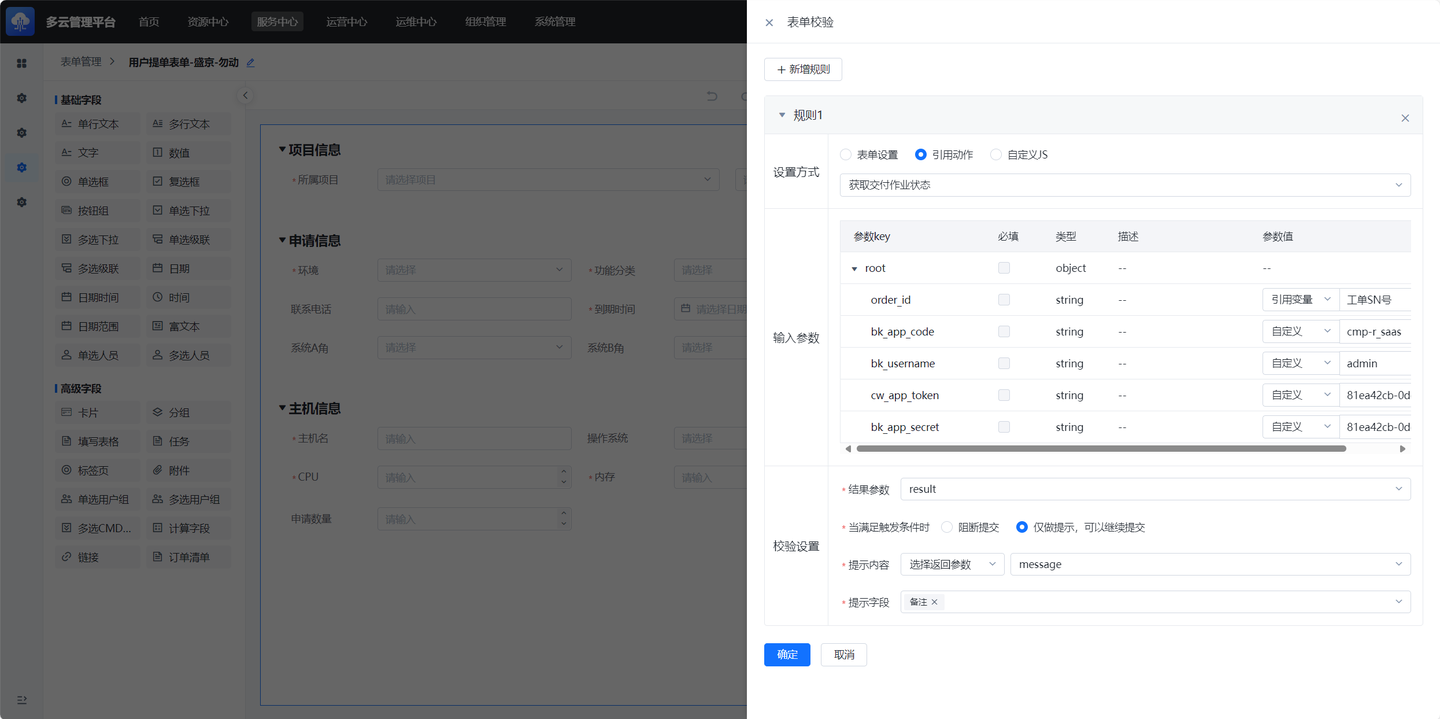
Task: Select the 多行文本 field component
Action: tap(188, 124)
